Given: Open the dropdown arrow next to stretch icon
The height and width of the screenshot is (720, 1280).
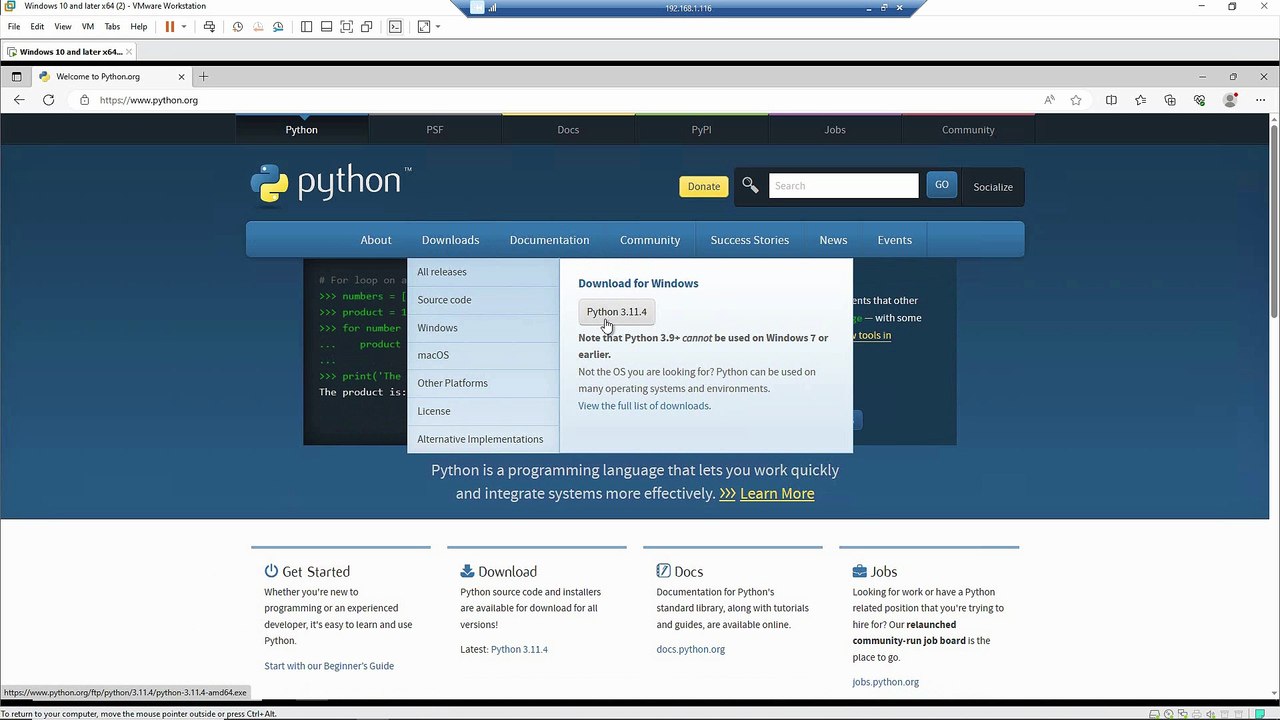Looking at the screenshot, I should point(438,27).
